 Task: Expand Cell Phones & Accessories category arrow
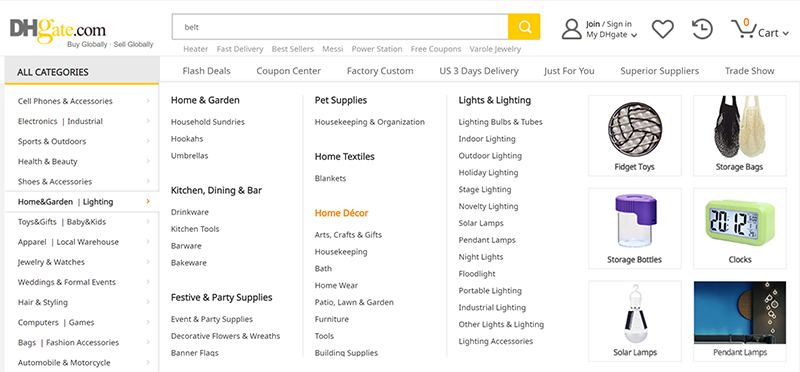tap(148, 101)
